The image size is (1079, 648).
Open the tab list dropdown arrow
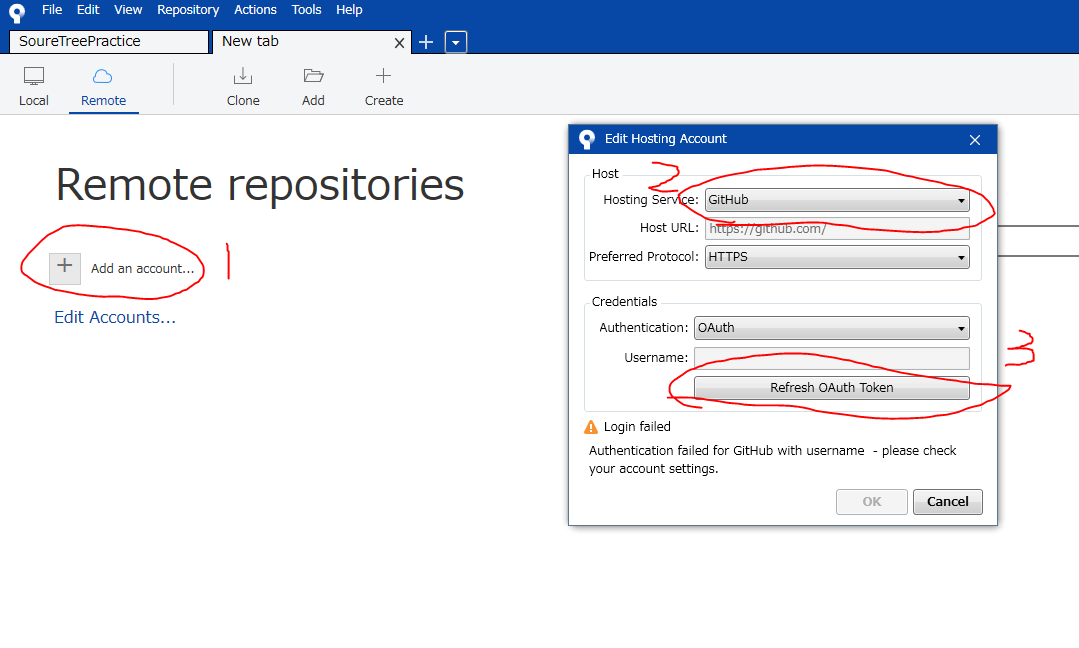[456, 42]
